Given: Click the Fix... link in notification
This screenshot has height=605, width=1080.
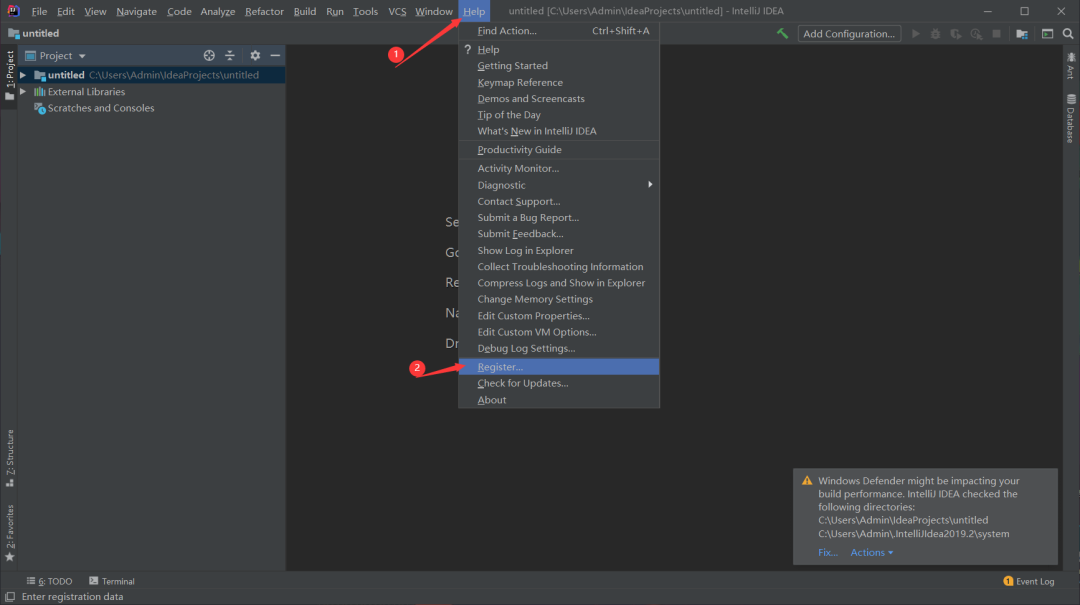Looking at the screenshot, I should coord(827,552).
